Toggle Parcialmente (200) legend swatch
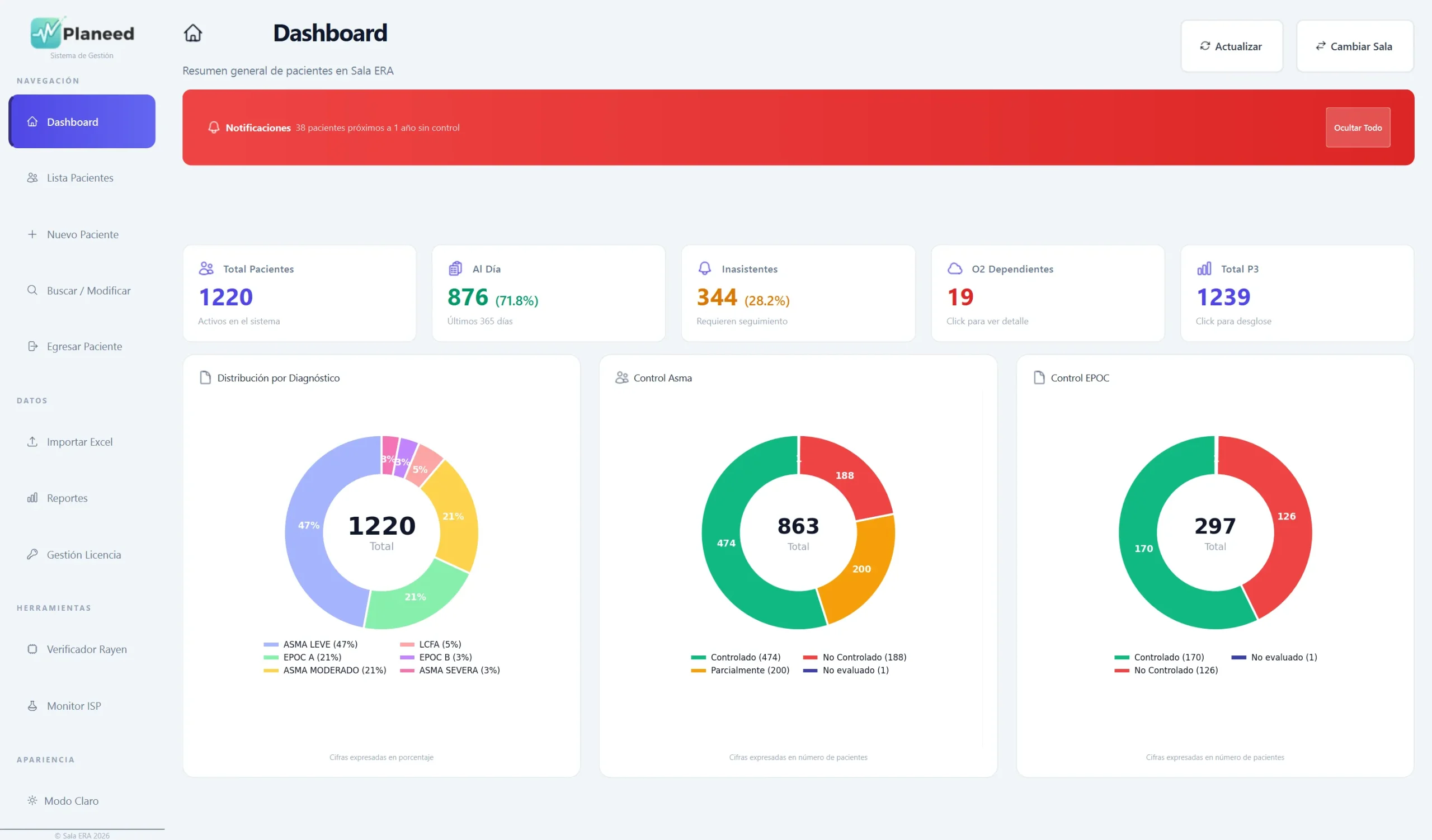1432x840 pixels. pos(698,671)
